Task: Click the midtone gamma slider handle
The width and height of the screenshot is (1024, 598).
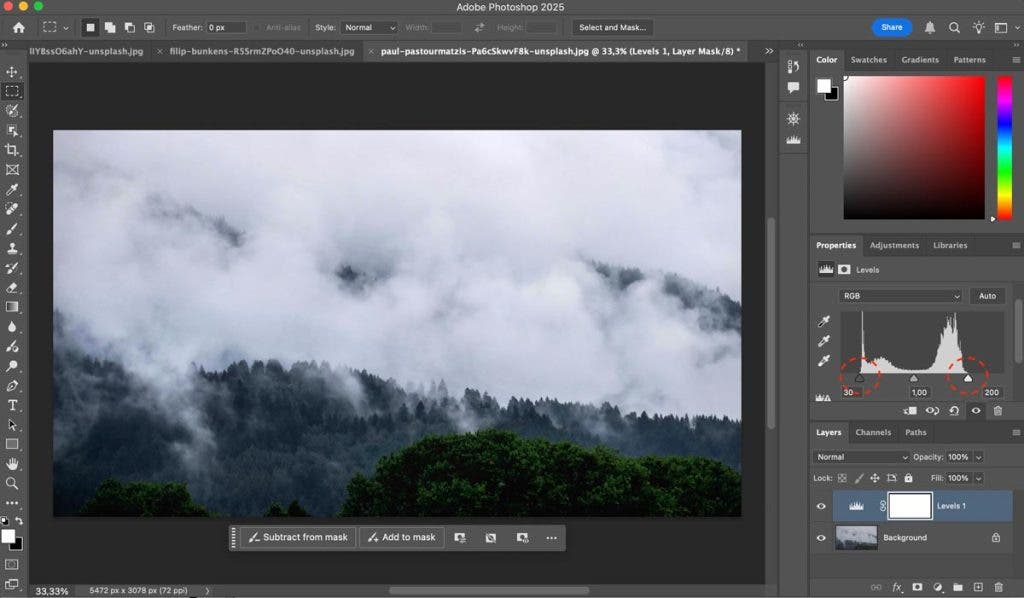Action: [914, 379]
